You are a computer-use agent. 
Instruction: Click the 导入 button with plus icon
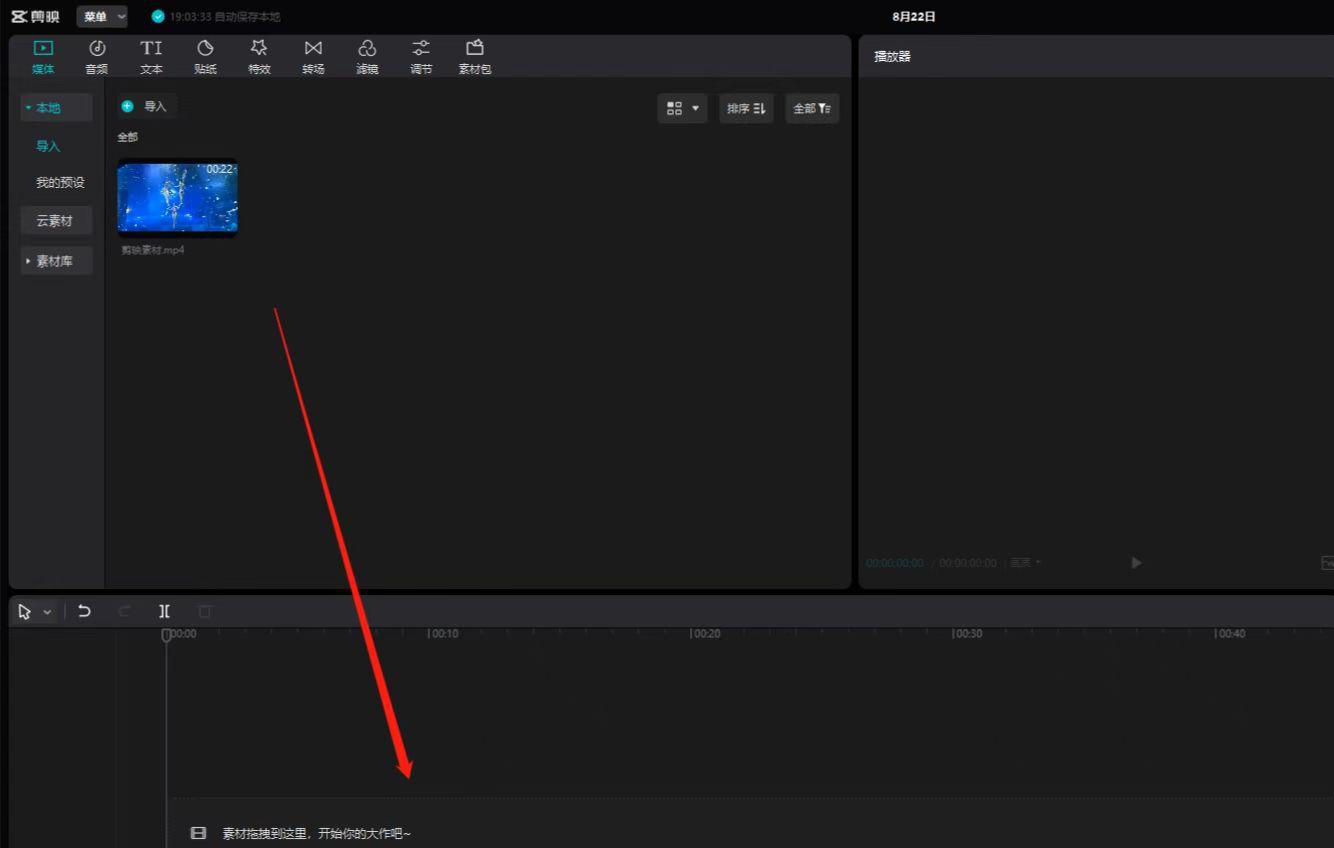[145, 106]
